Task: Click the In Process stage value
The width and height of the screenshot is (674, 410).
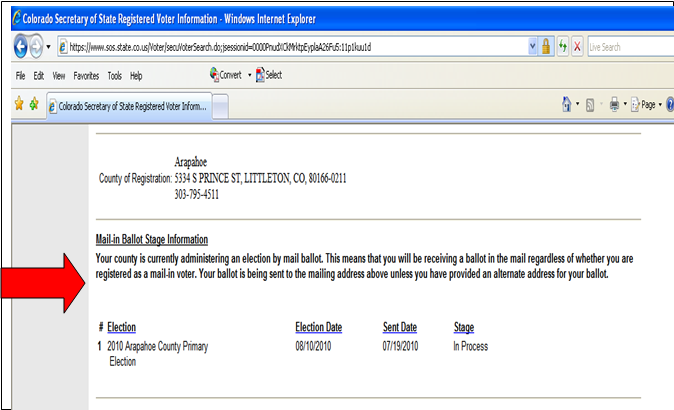Action: (x=471, y=346)
